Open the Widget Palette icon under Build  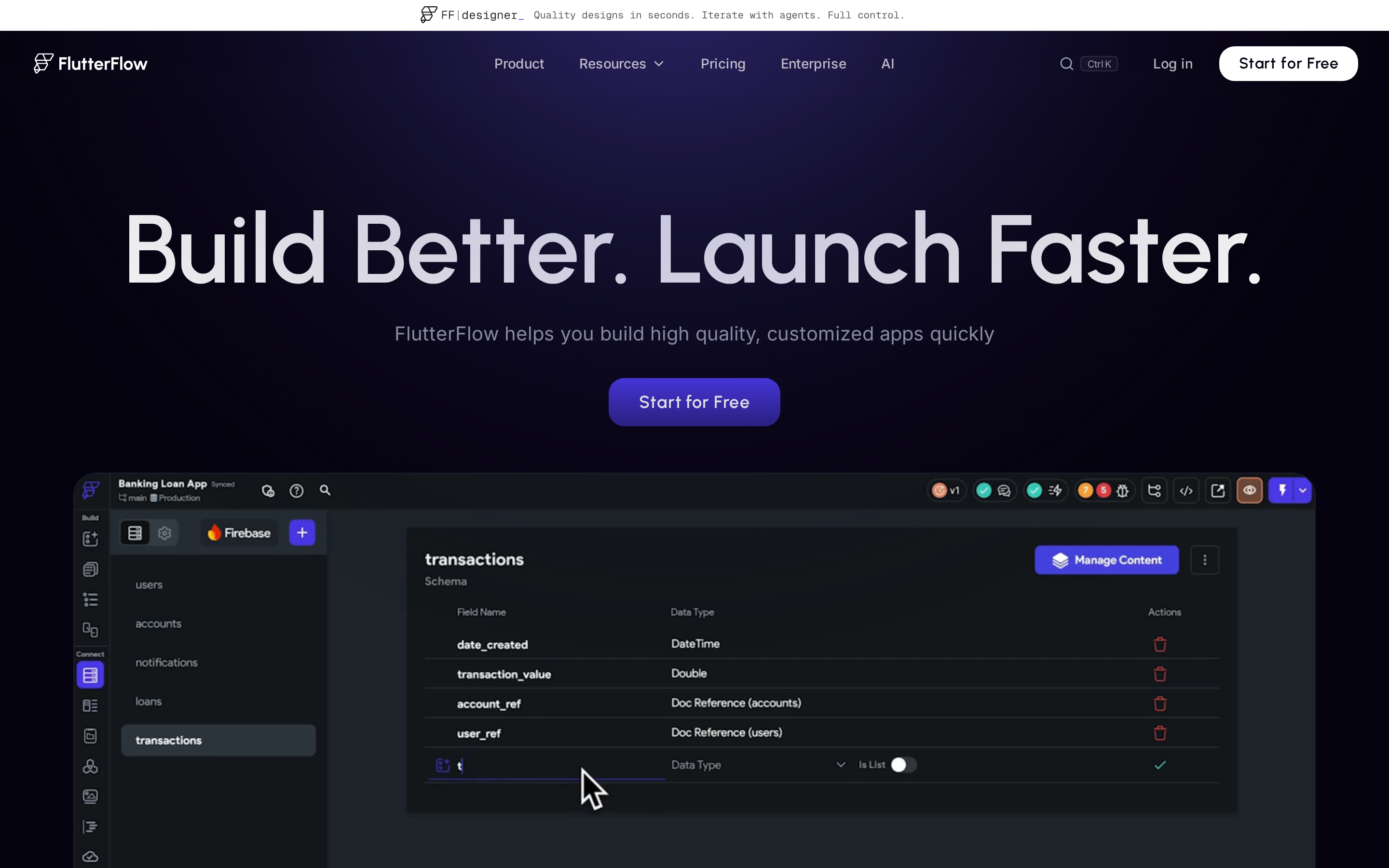(90, 539)
